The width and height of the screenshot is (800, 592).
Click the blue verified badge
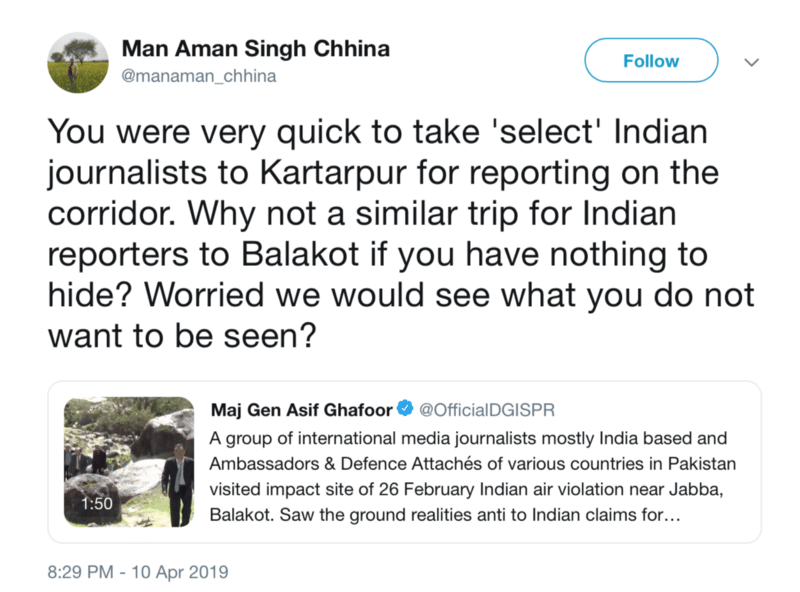(x=405, y=408)
